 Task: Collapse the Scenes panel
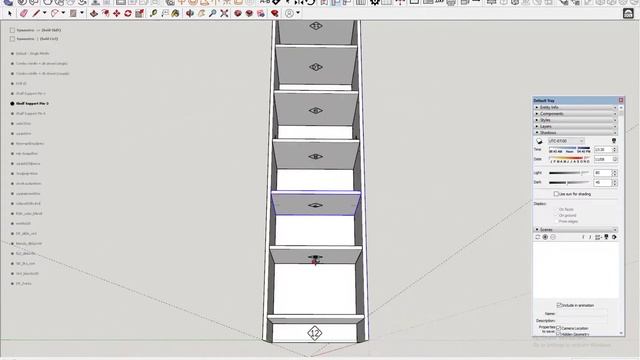pyautogui.click(x=576, y=230)
